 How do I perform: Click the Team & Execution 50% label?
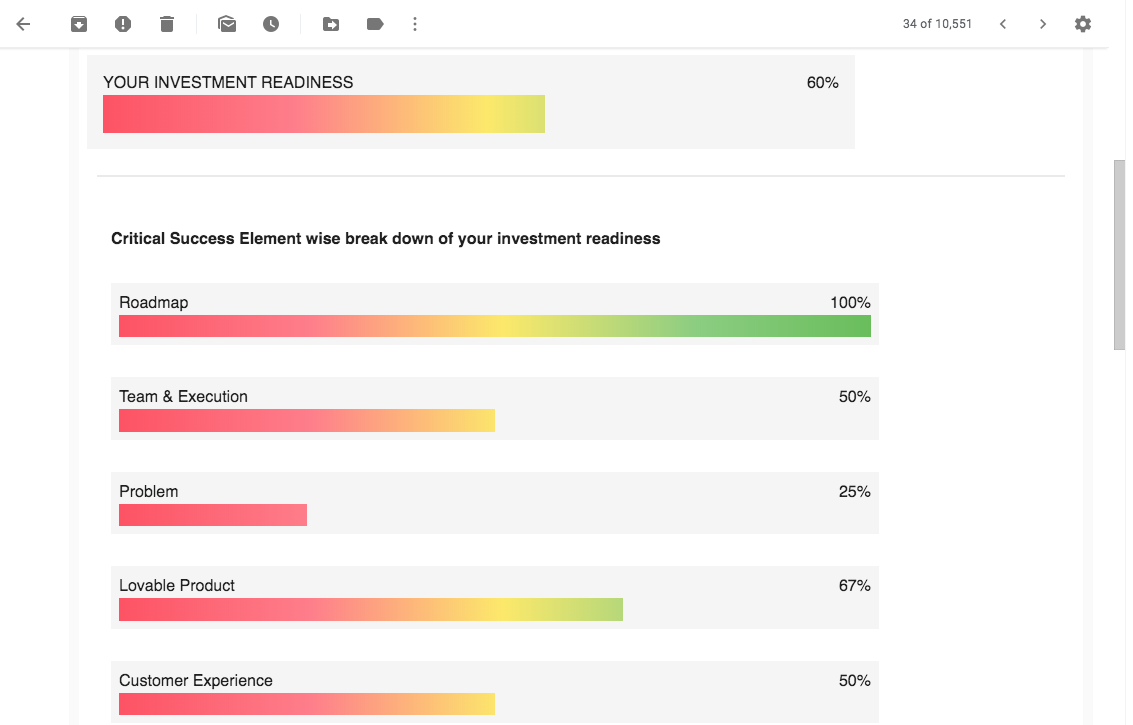coord(183,396)
